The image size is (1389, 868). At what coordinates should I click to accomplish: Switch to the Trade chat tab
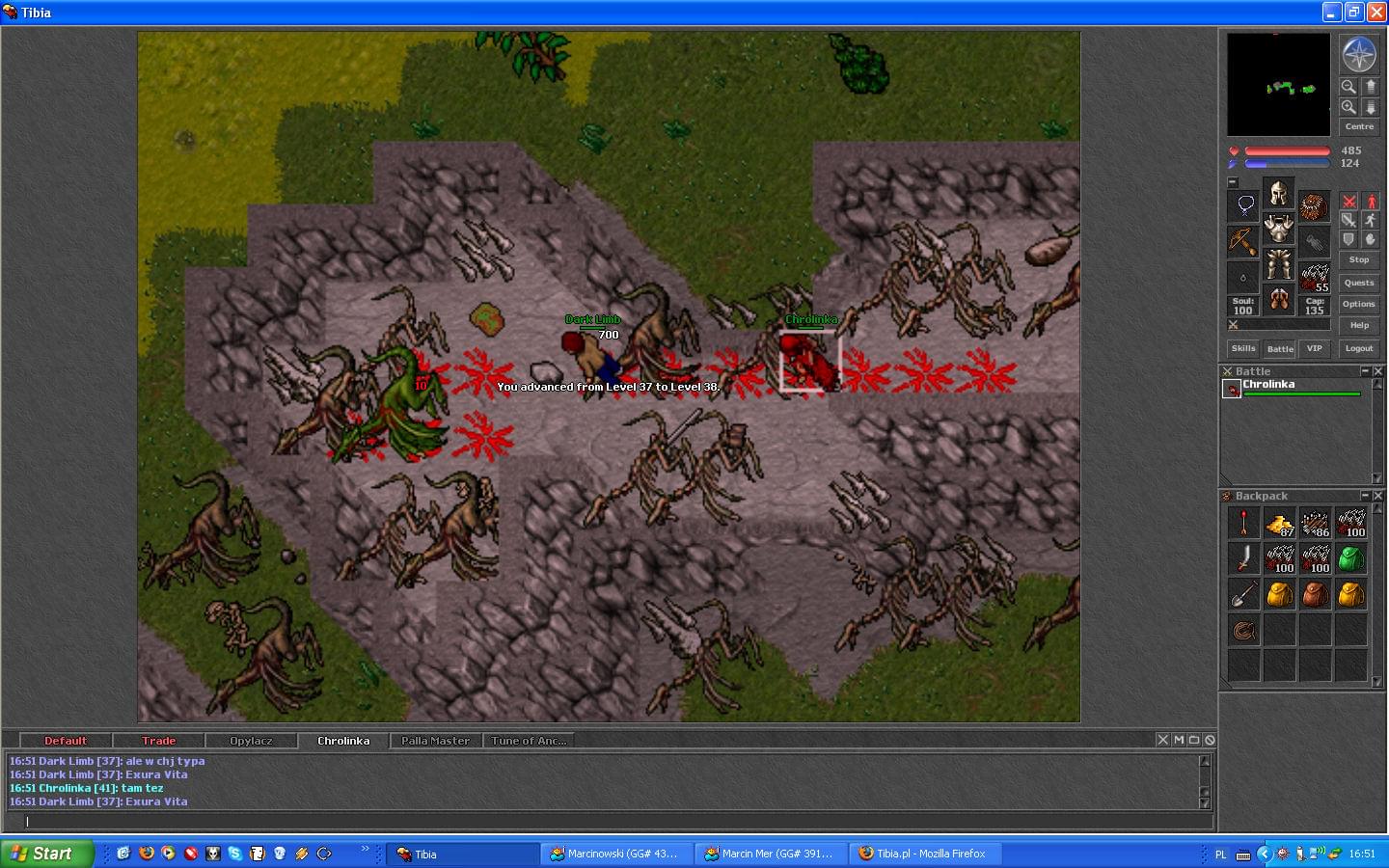(159, 741)
